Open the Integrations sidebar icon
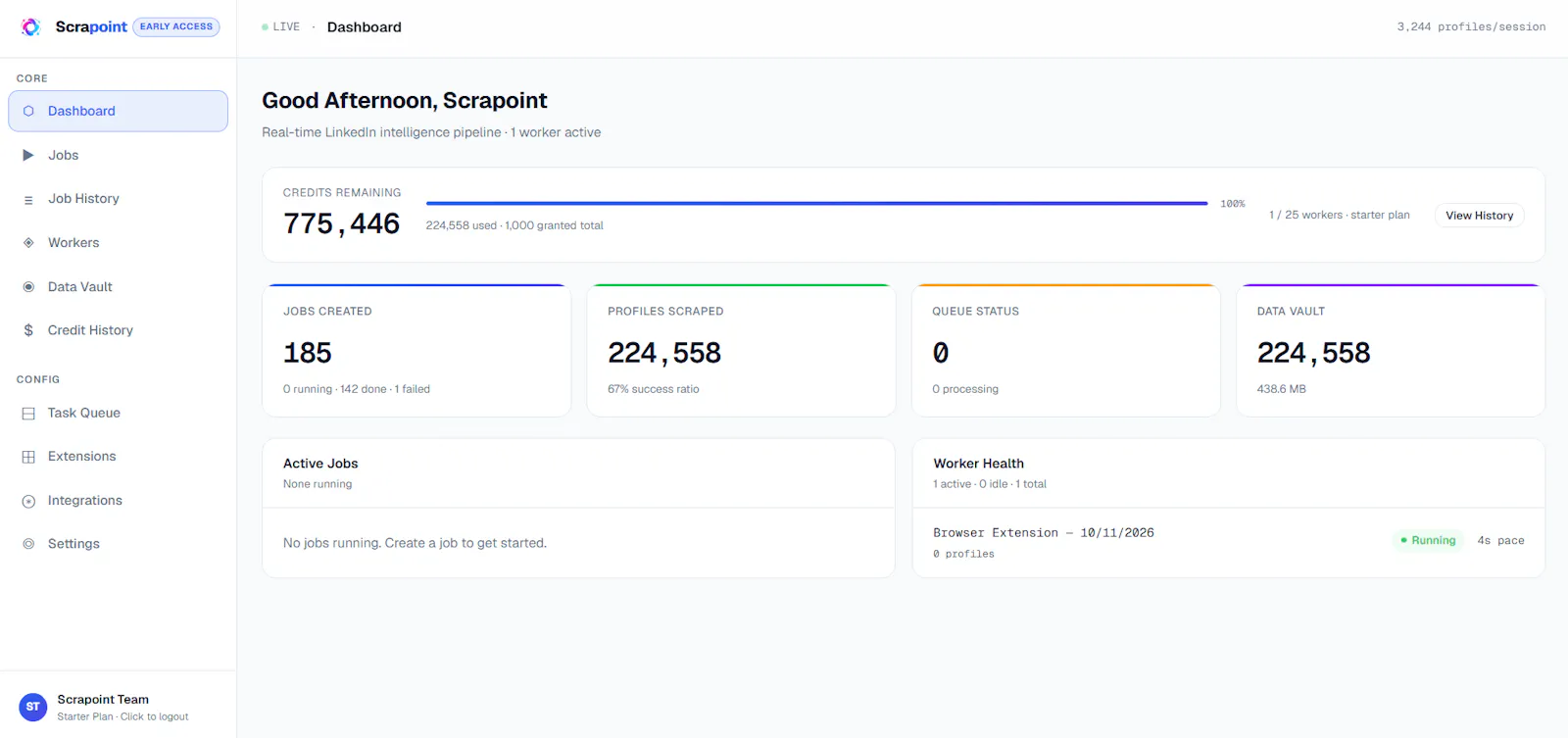The width and height of the screenshot is (1568, 738). (28, 501)
